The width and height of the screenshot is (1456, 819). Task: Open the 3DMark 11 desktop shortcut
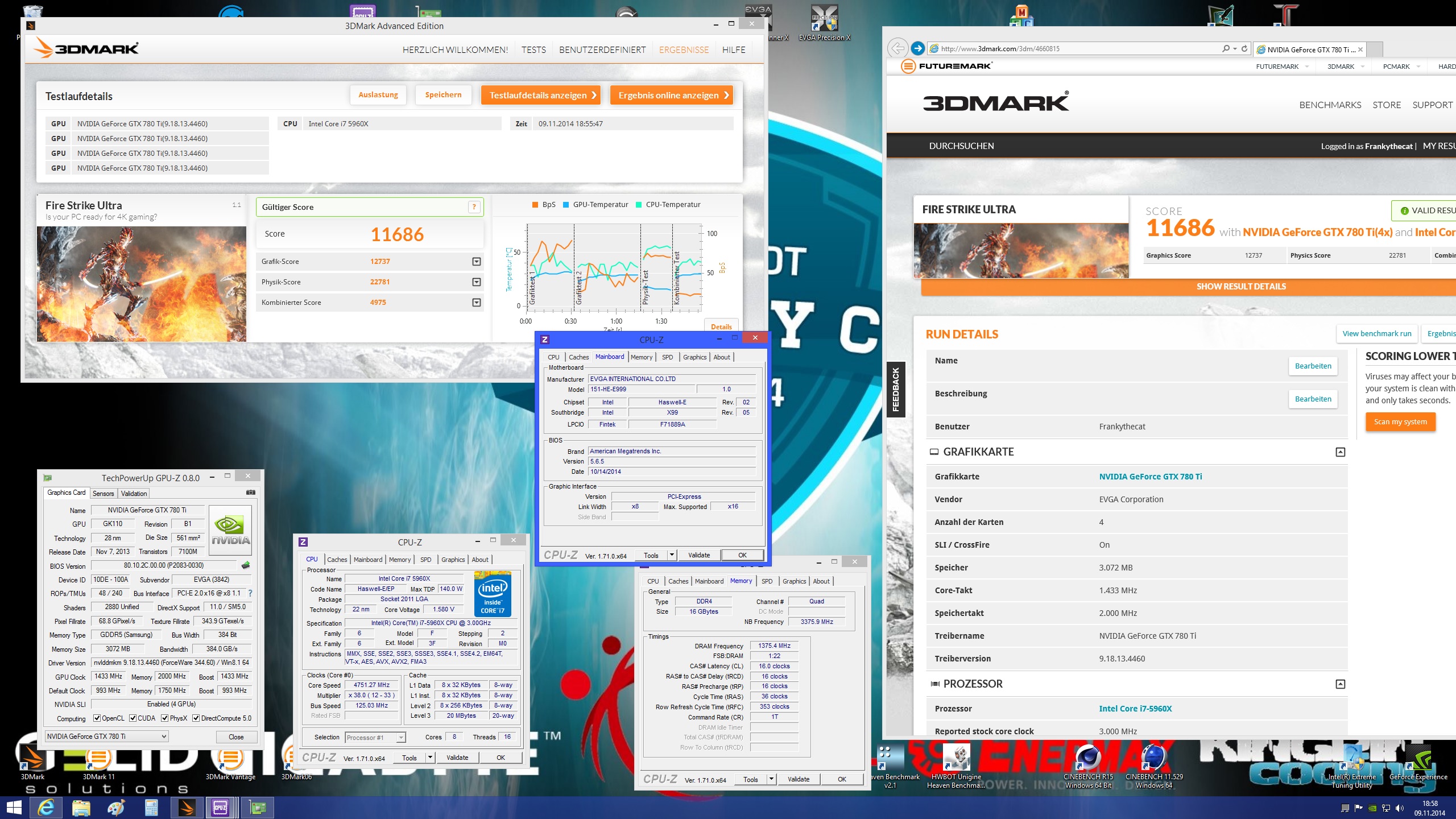pyautogui.click(x=98, y=762)
